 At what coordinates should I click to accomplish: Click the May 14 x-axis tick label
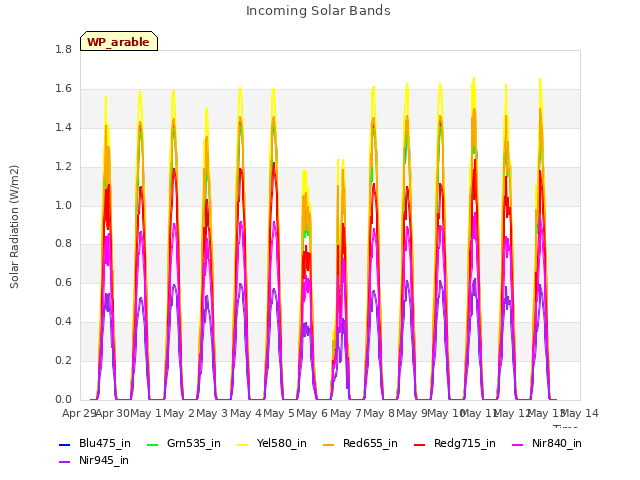[580, 413]
